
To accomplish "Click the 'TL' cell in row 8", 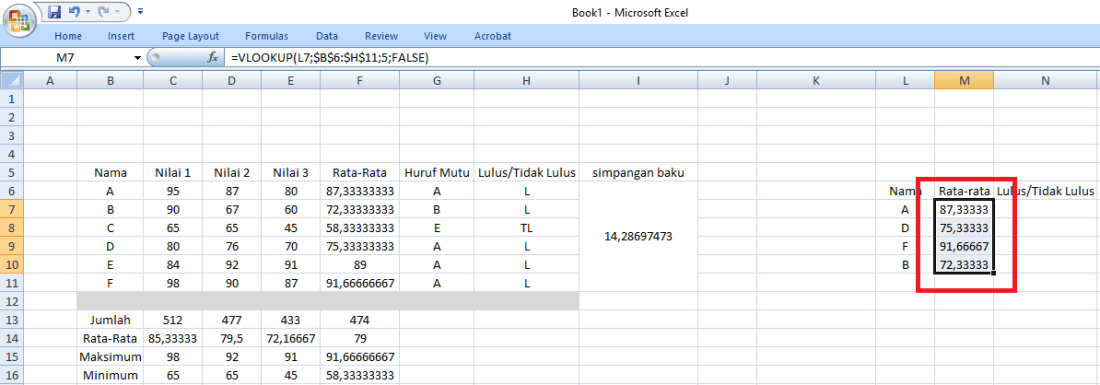I will (x=526, y=227).
